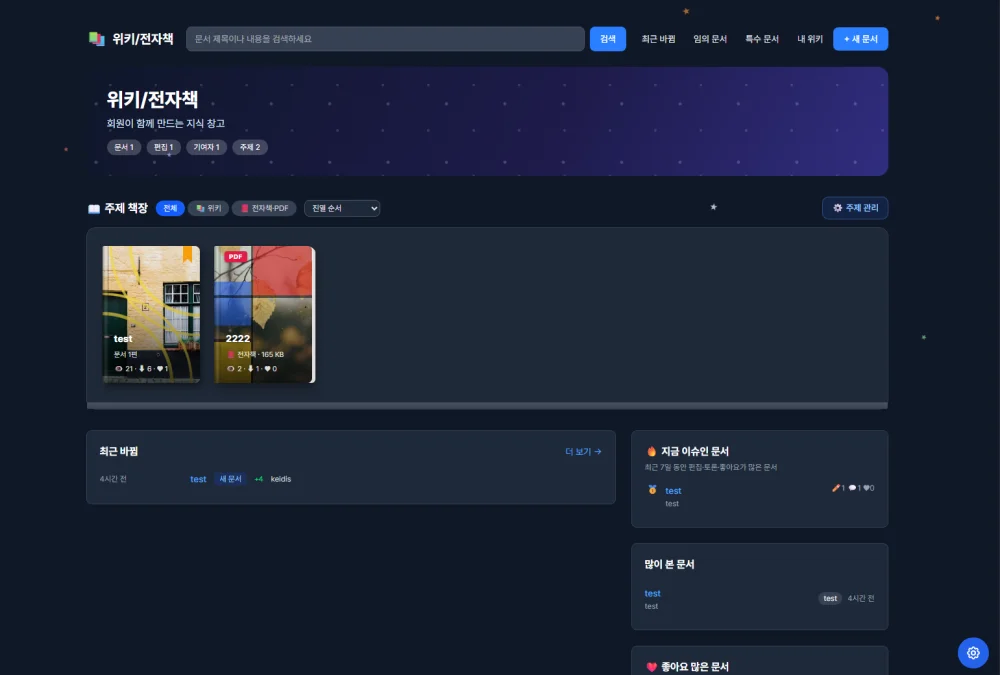
Task: Click the pink heart icon beside 좋아요 많은 문서
Action: click(651, 667)
